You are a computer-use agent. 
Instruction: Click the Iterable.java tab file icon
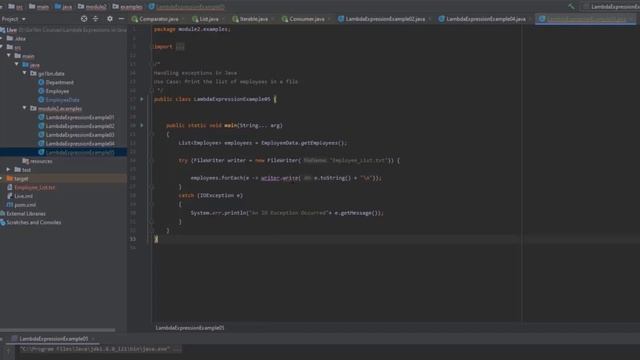pyautogui.click(x=235, y=19)
